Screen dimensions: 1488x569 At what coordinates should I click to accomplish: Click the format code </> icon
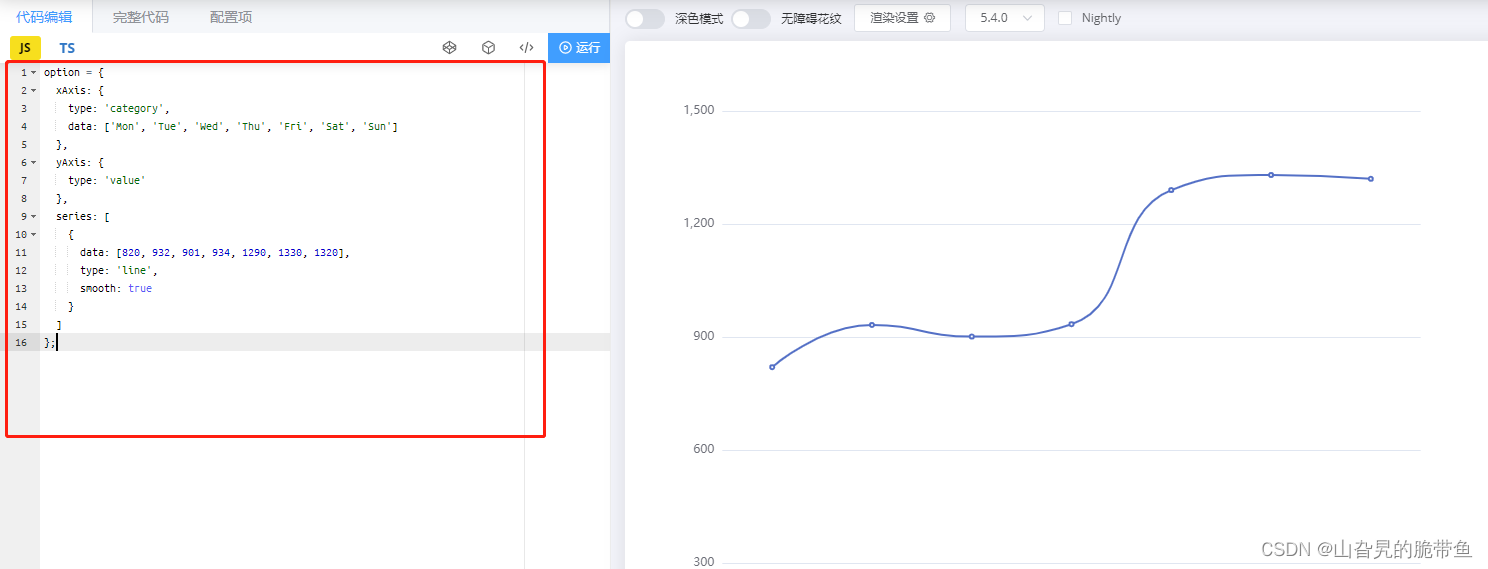click(526, 47)
